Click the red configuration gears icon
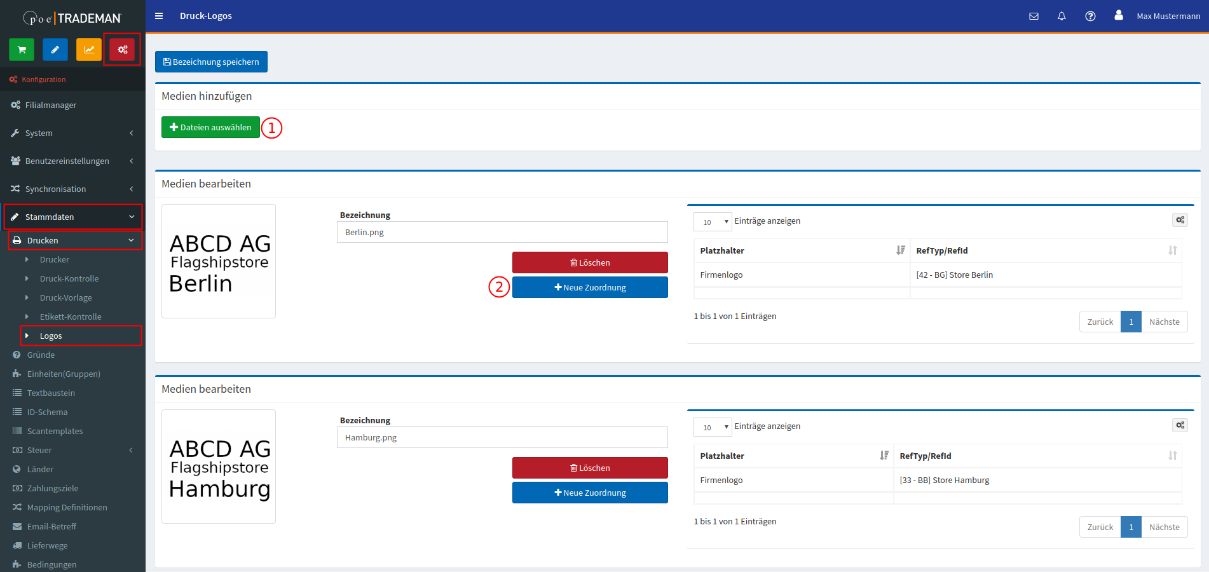The height and width of the screenshot is (572, 1209). click(122, 49)
